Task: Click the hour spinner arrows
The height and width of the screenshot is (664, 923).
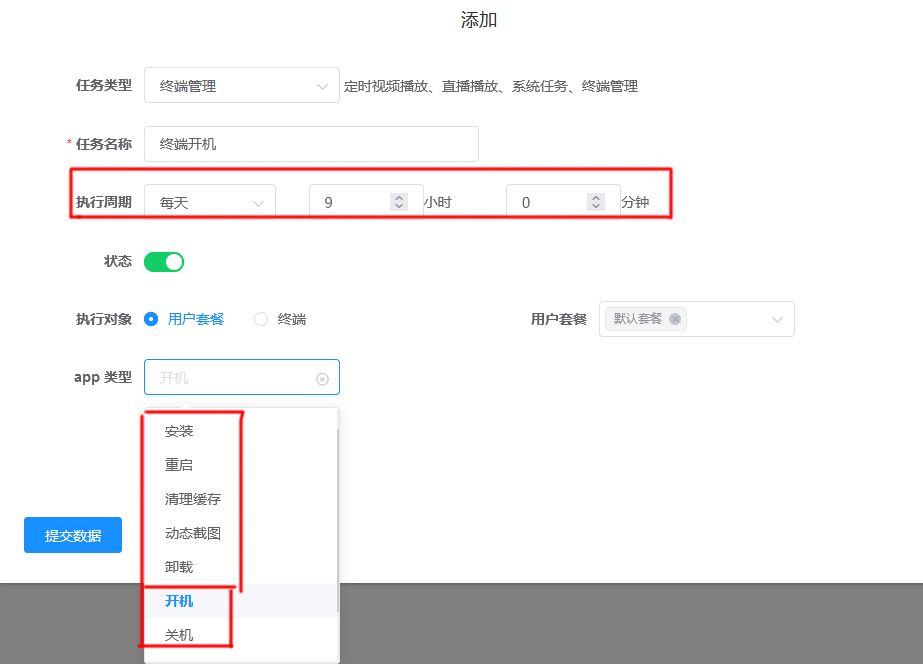Action: (399, 202)
